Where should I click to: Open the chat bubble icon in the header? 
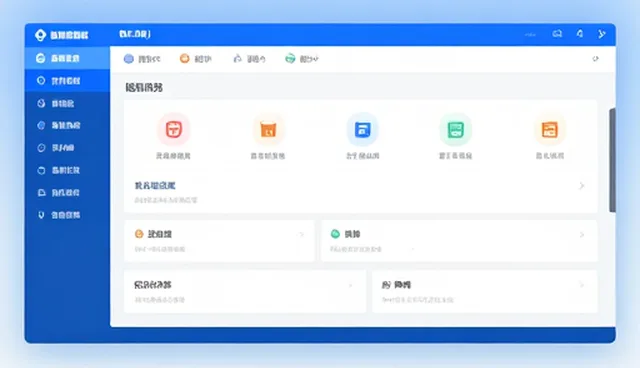[557, 34]
